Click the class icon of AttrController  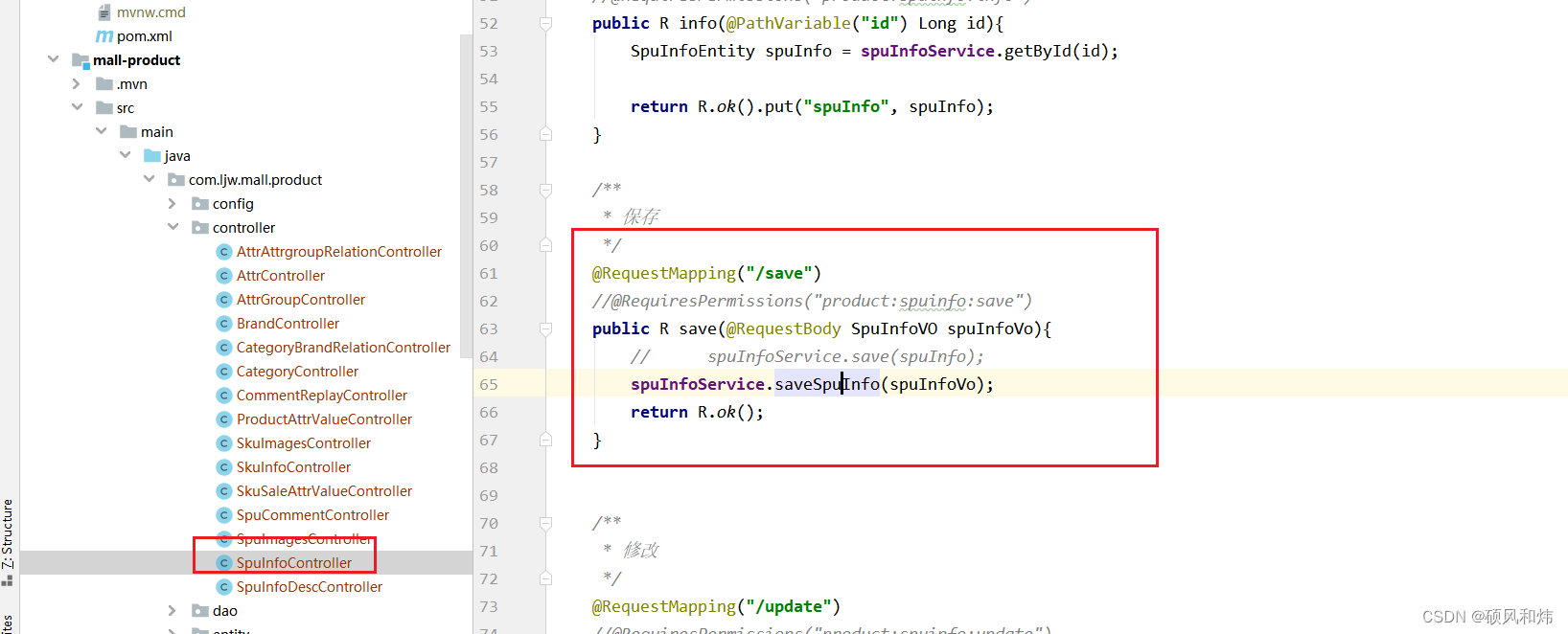click(224, 275)
